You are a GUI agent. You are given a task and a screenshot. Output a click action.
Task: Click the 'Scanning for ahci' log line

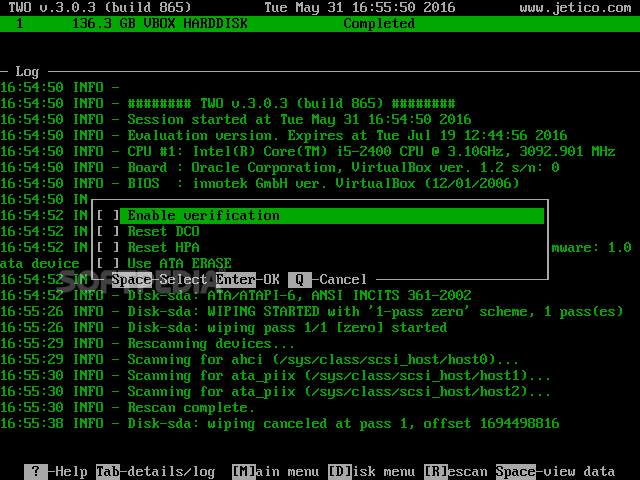tap(260, 360)
